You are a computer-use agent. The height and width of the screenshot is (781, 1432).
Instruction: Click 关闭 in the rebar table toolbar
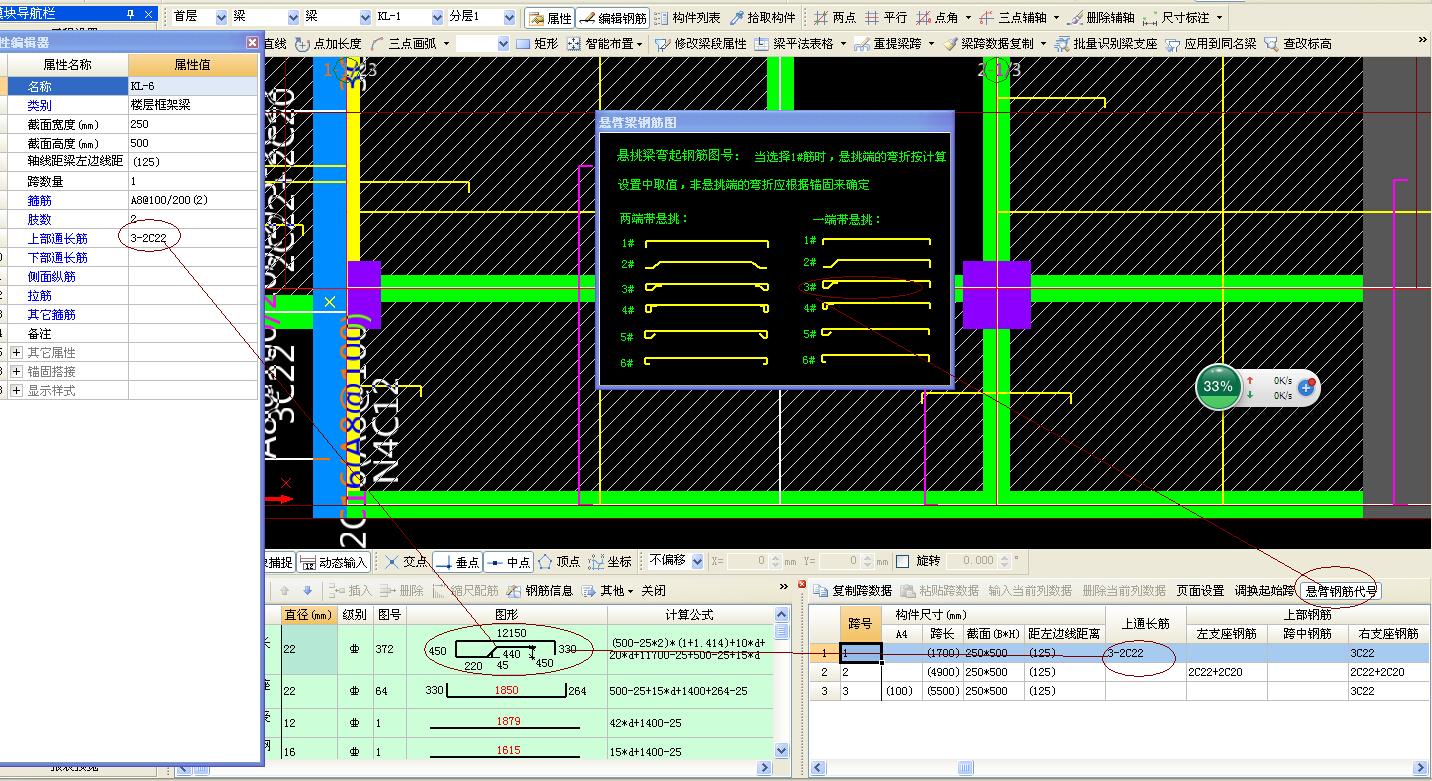point(654,591)
